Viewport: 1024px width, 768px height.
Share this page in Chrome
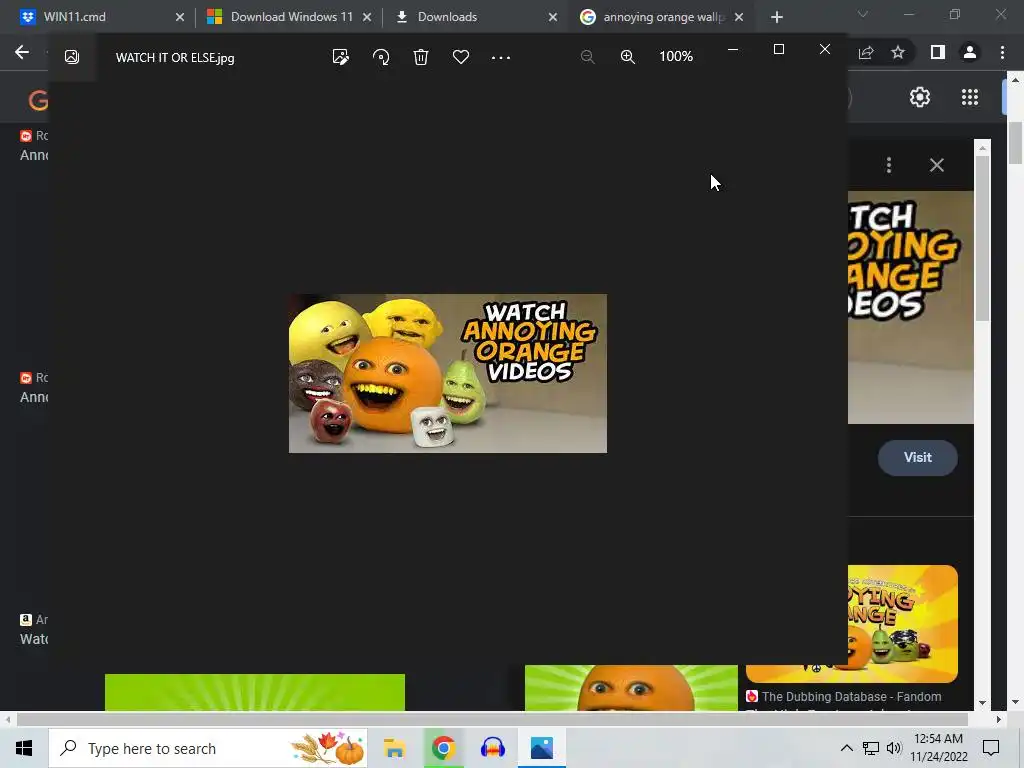[x=866, y=52]
